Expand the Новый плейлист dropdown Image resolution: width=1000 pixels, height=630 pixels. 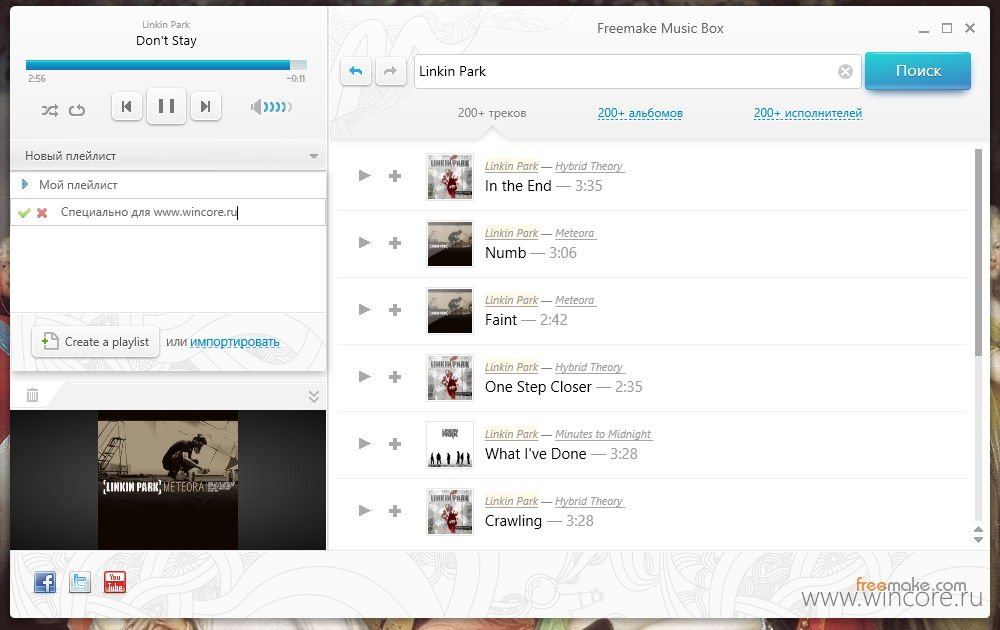pyautogui.click(x=313, y=156)
